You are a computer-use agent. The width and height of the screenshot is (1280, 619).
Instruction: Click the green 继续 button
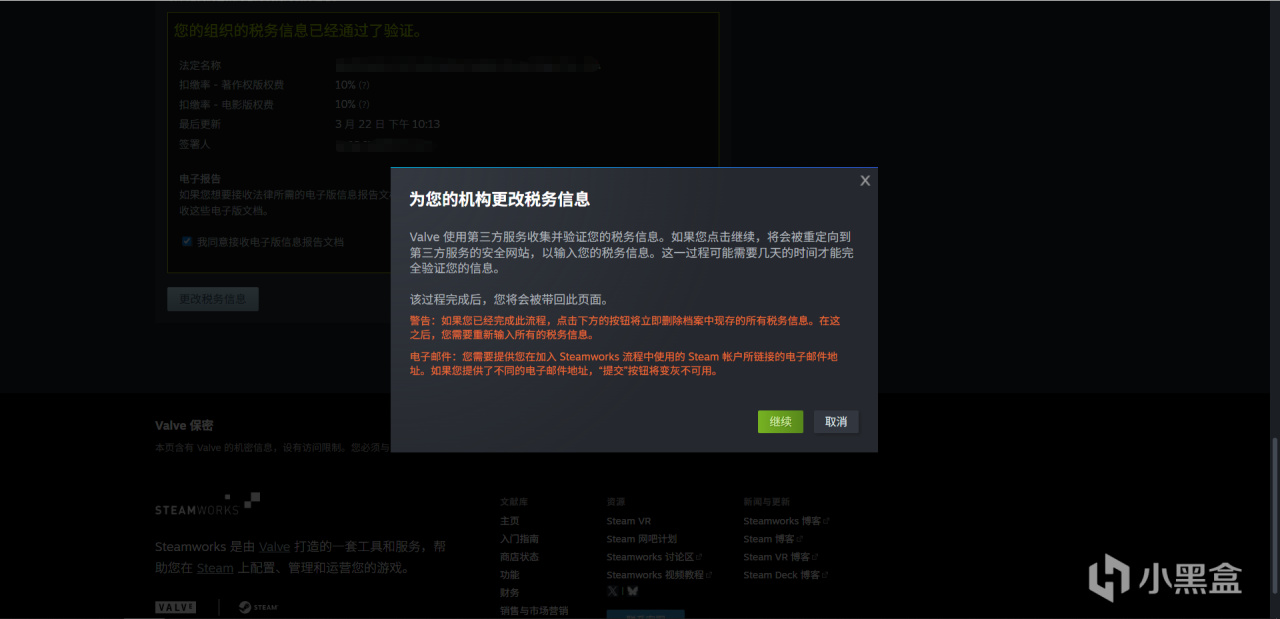pyautogui.click(x=780, y=422)
